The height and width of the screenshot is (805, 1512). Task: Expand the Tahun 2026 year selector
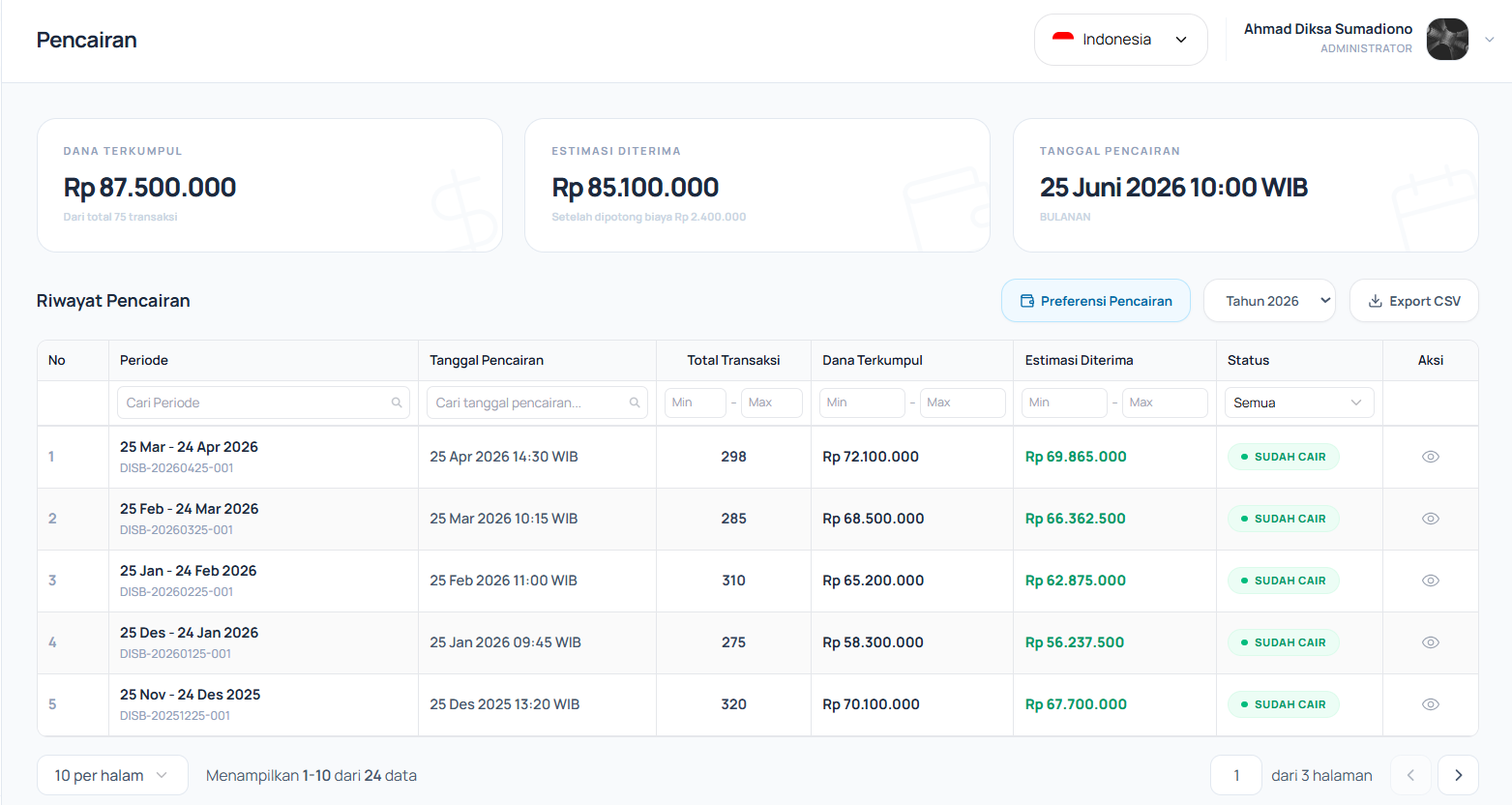[x=1269, y=301]
